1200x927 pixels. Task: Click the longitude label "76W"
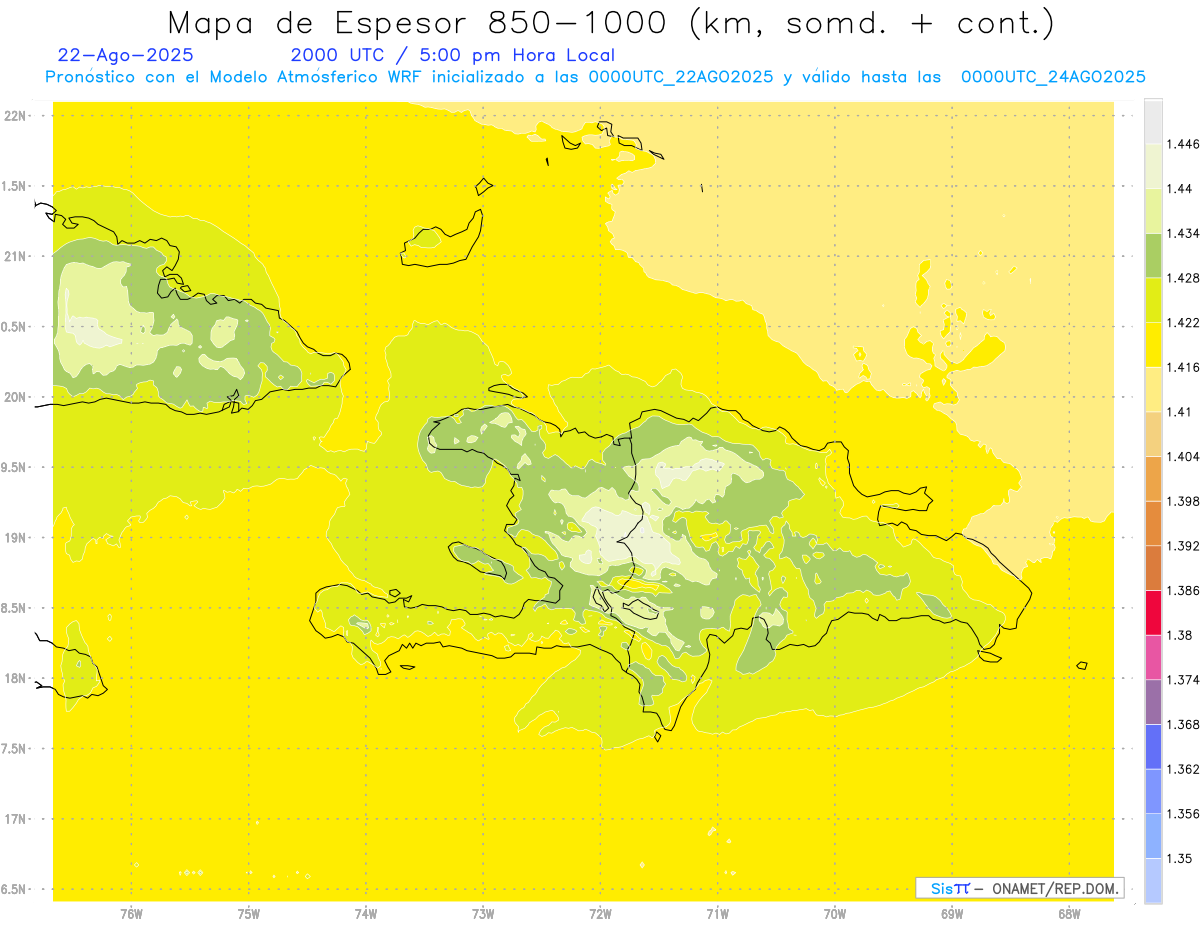[x=131, y=914]
